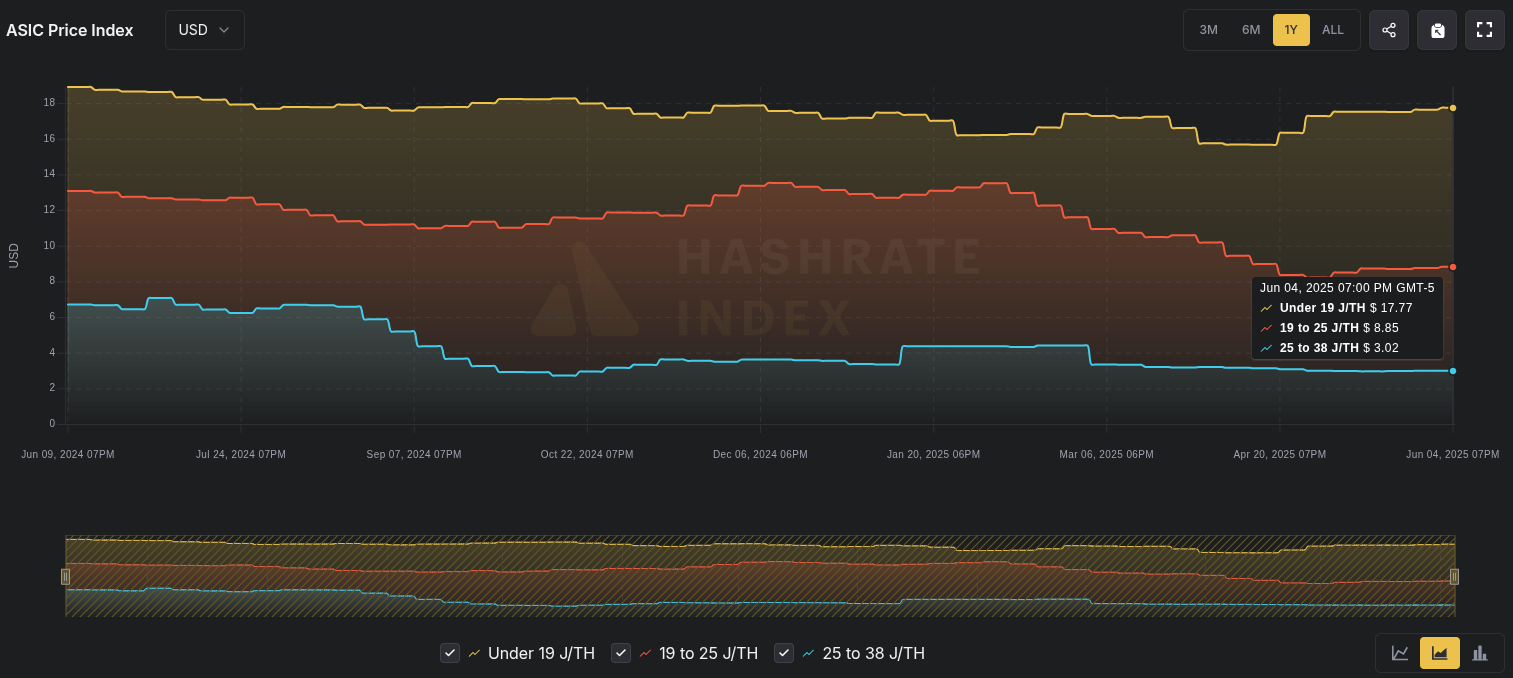Uncheck the 19 to 25 J/TH series checkbox
Image resolution: width=1513 pixels, height=678 pixels.
(621, 653)
